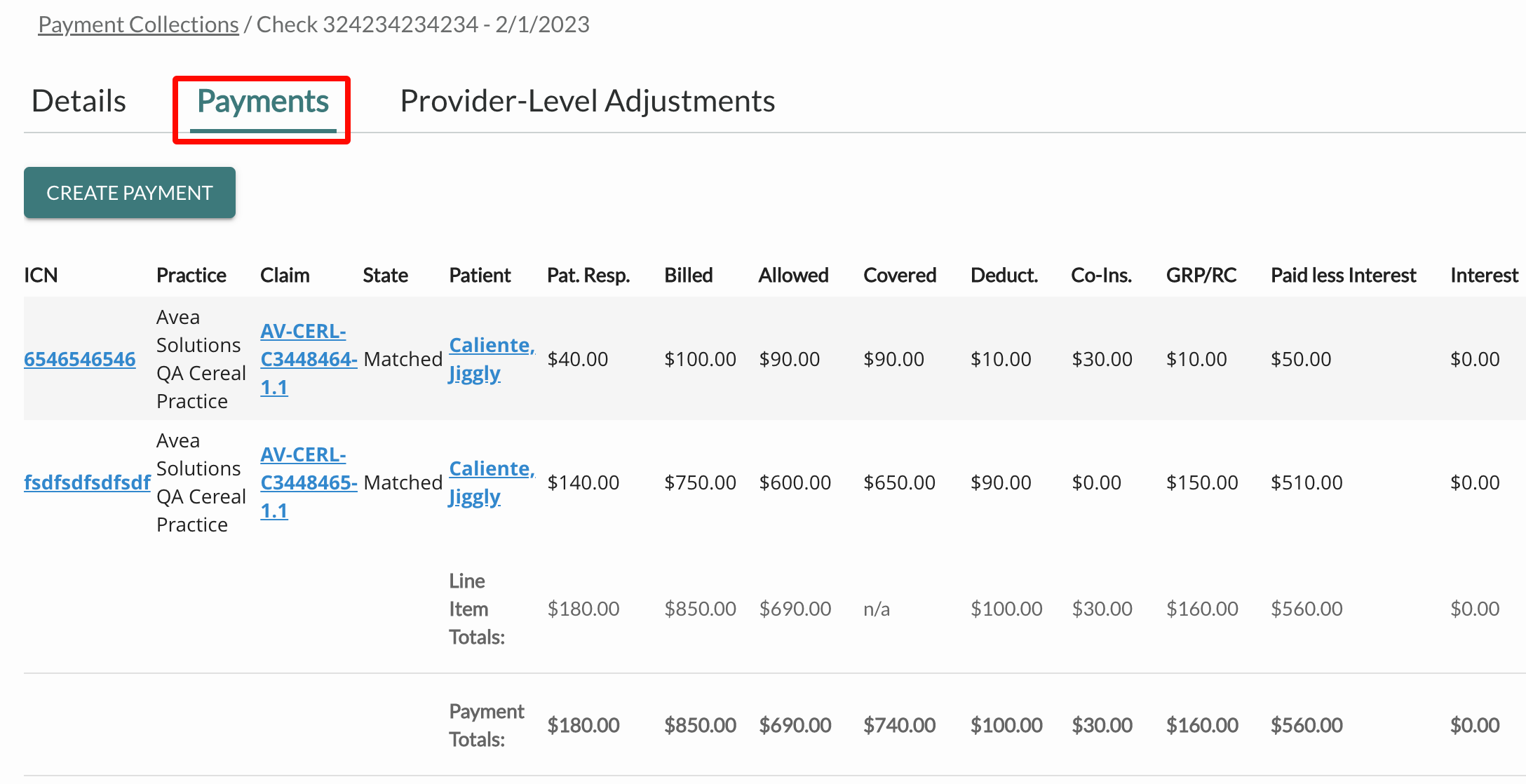Click the Paid less Interest column header
Image resolution: width=1526 pixels, height=784 pixels.
coord(1343,275)
